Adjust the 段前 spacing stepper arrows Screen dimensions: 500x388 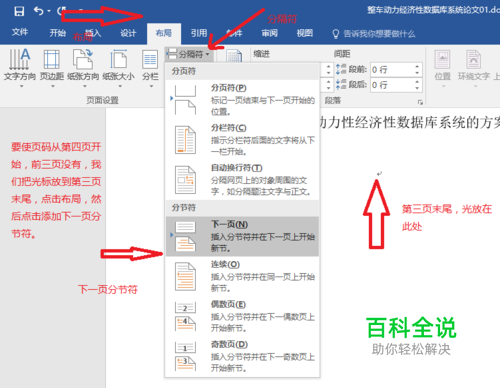pyautogui.click(x=417, y=70)
